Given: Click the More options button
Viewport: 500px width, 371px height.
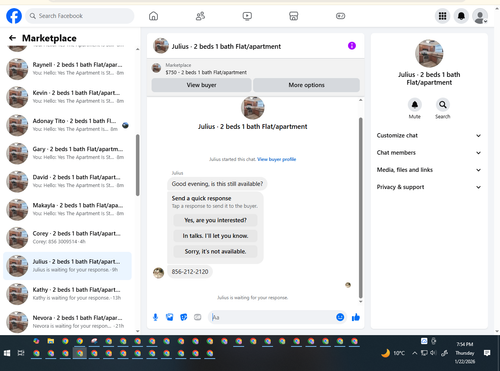Looking at the screenshot, I should click(x=306, y=85).
